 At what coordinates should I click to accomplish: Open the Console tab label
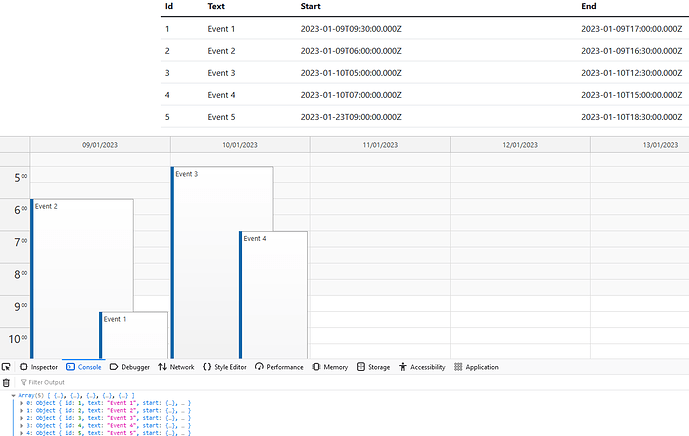pos(90,367)
